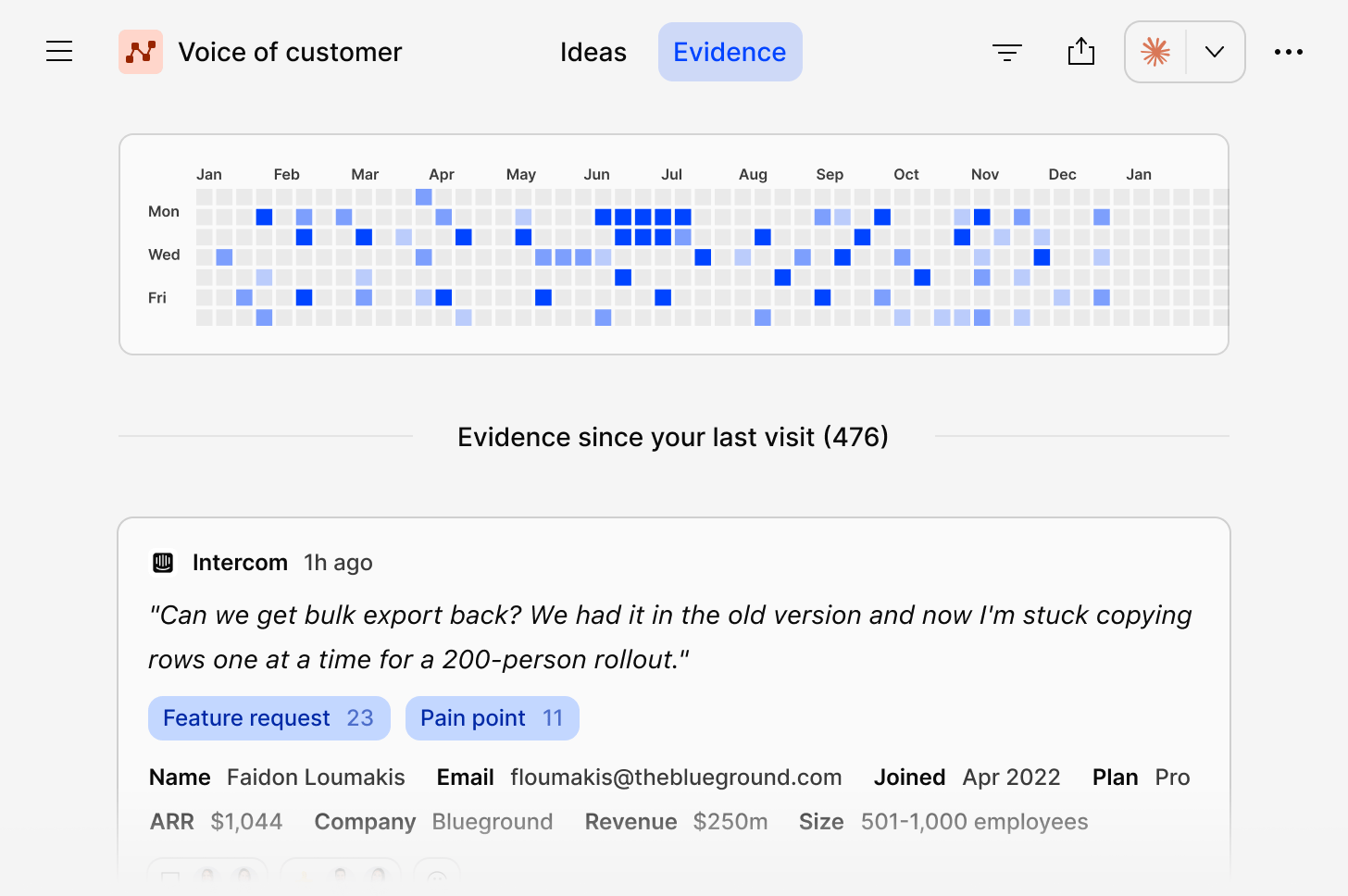Open the hamburger navigation menu

59,52
